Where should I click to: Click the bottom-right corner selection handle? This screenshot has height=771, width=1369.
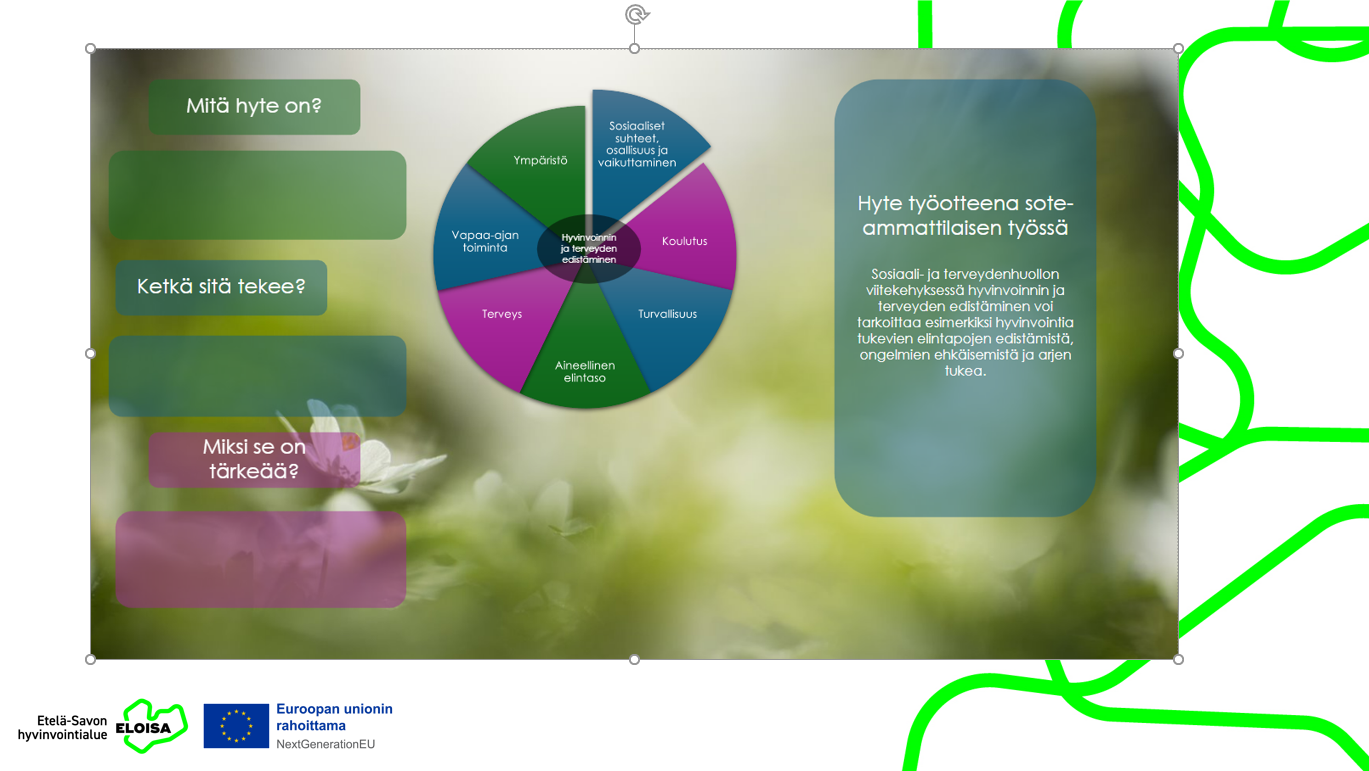[x=1178, y=659]
